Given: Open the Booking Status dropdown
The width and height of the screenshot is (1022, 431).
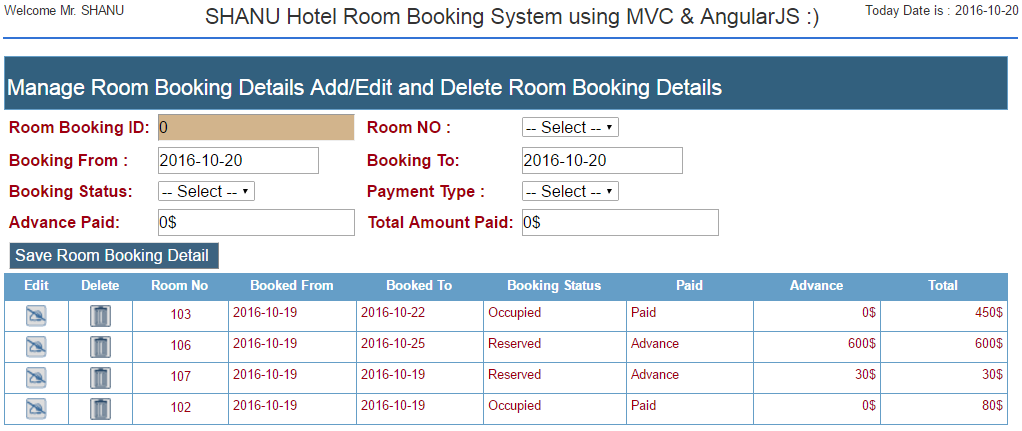Looking at the screenshot, I should click(206, 192).
